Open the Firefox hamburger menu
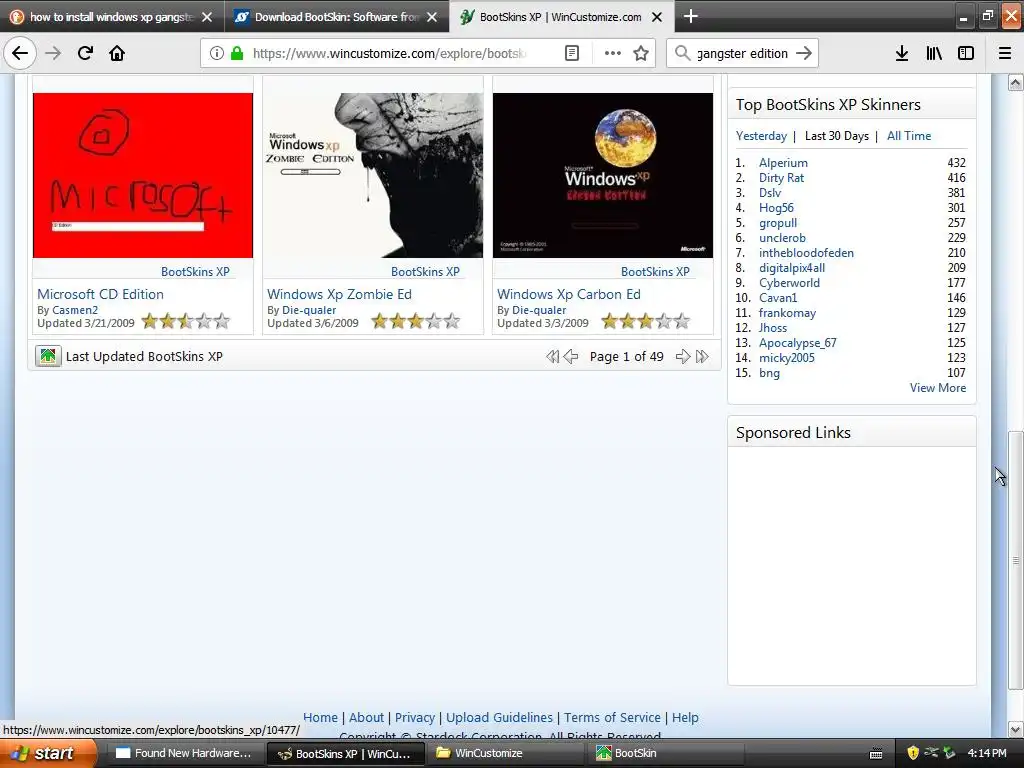 [1005, 53]
